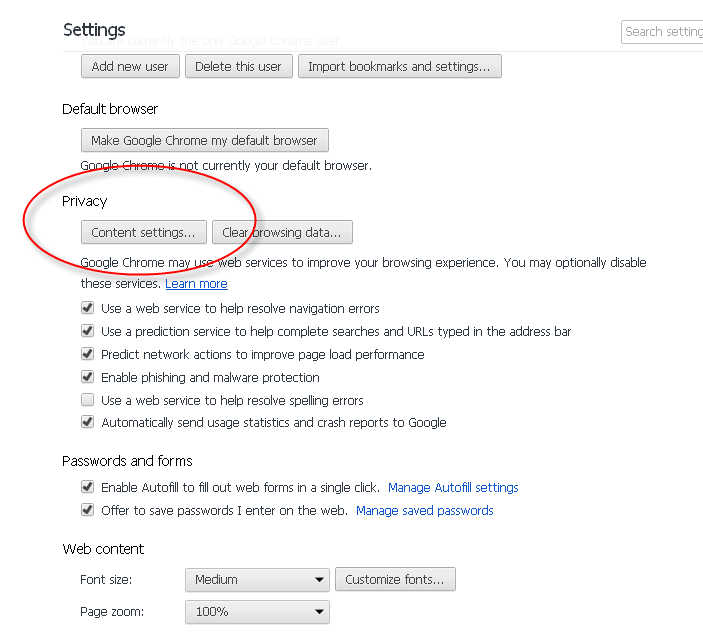Click 'not currently your default browser' text

(x=275, y=166)
